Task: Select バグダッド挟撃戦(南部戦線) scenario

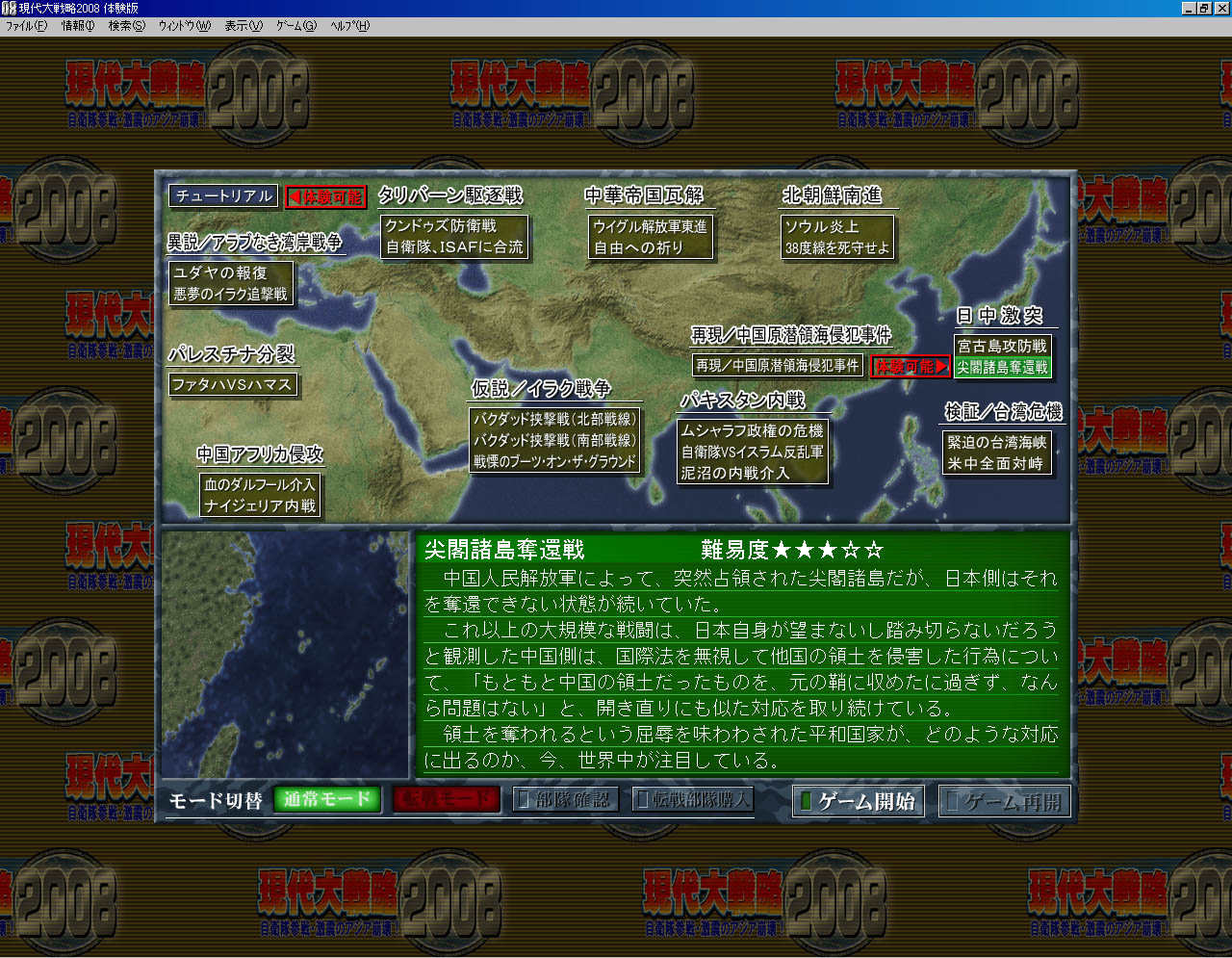Action: [554, 441]
